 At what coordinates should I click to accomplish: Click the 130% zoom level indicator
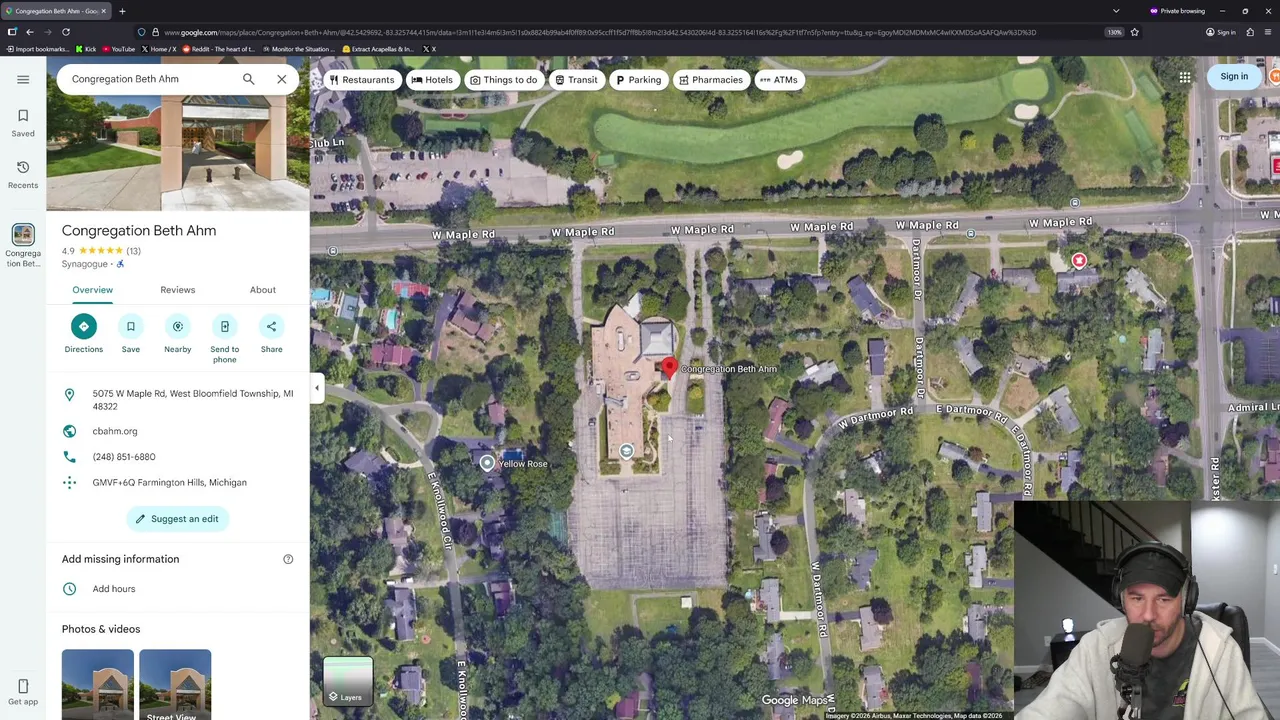coord(1114,32)
